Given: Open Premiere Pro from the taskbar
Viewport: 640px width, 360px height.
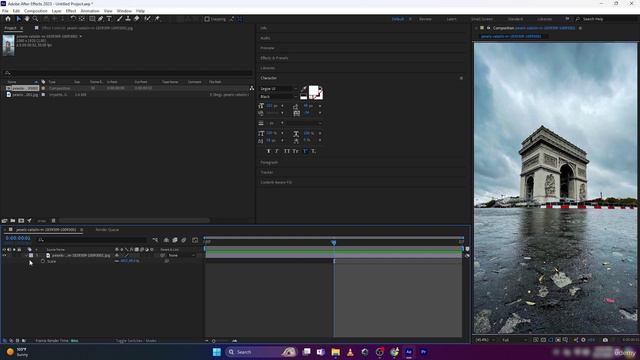Looking at the screenshot, I should click(423, 352).
